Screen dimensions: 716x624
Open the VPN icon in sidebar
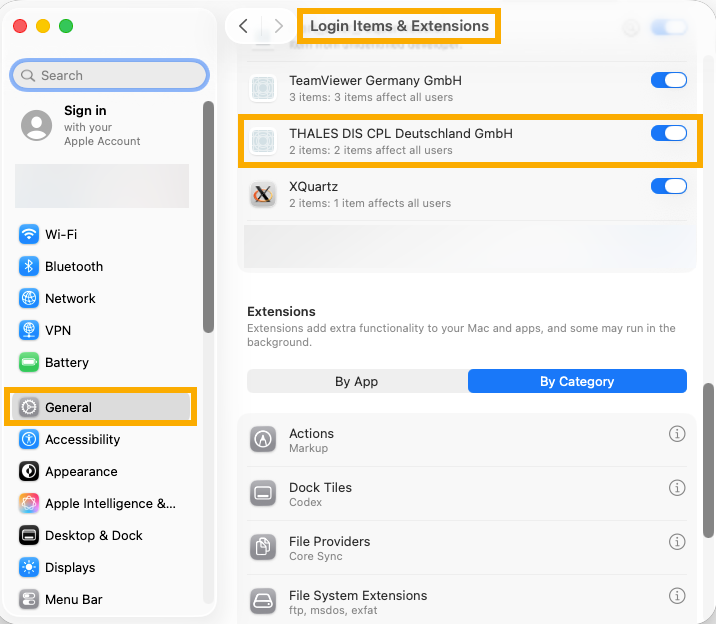pos(29,330)
